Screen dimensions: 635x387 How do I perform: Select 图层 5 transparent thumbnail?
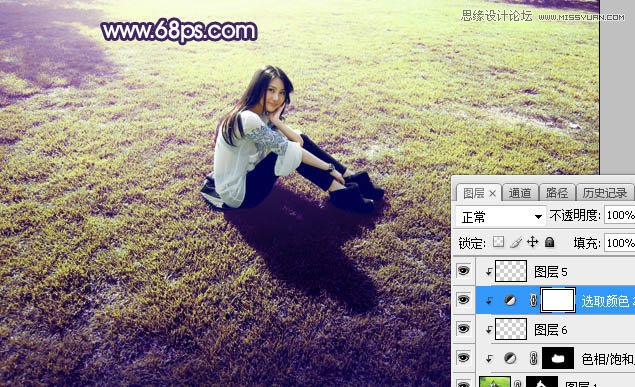[511, 271]
